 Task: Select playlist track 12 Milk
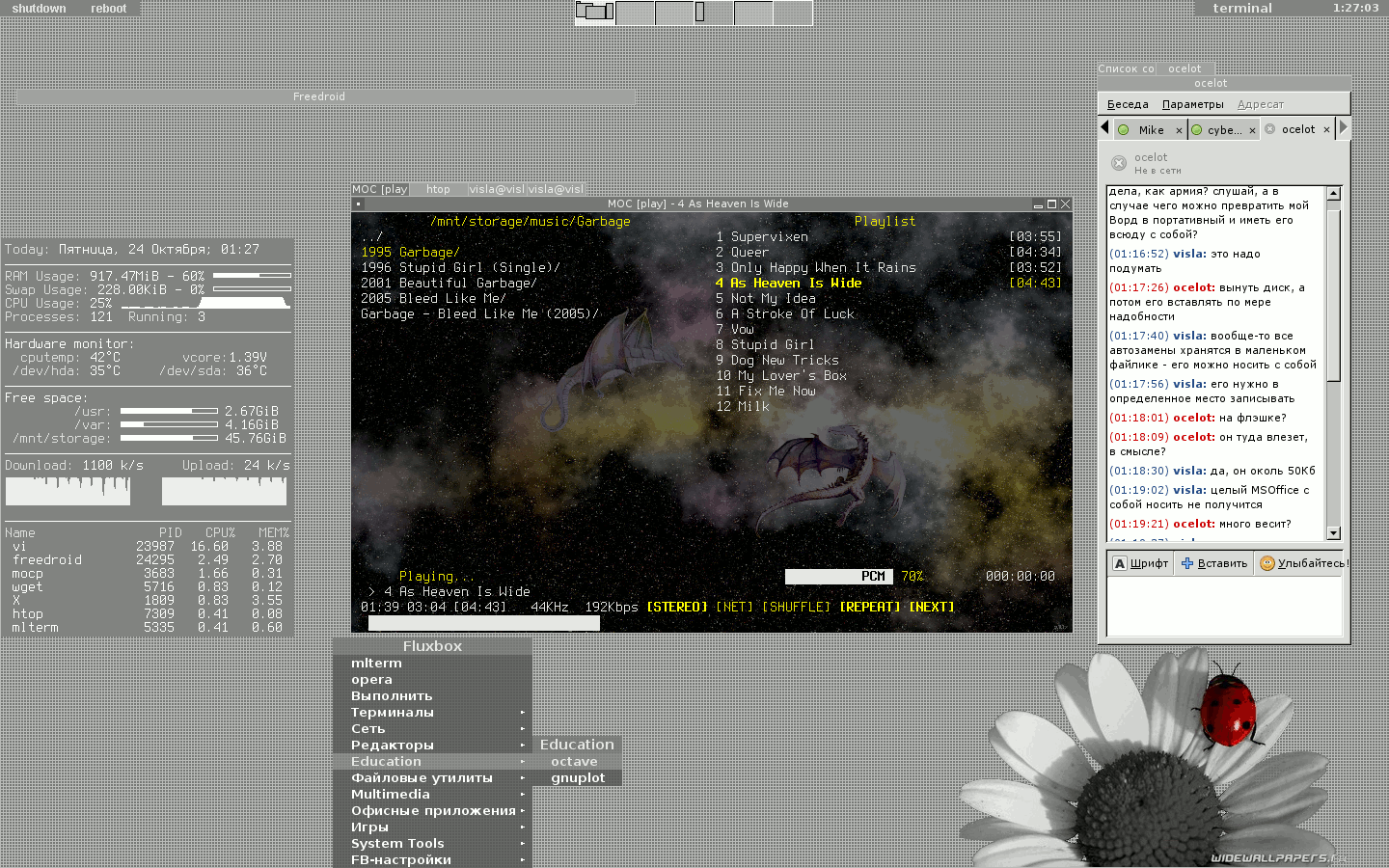tap(743, 406)
